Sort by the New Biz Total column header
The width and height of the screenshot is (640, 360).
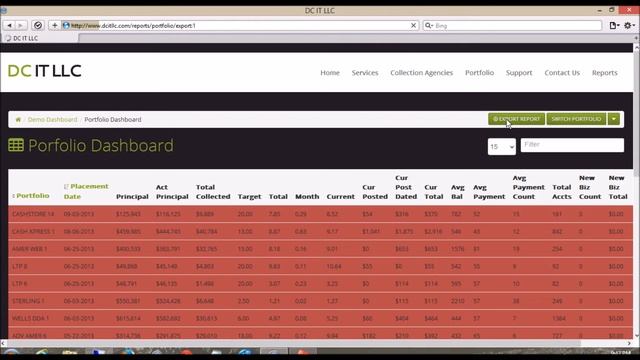[618, 187]
